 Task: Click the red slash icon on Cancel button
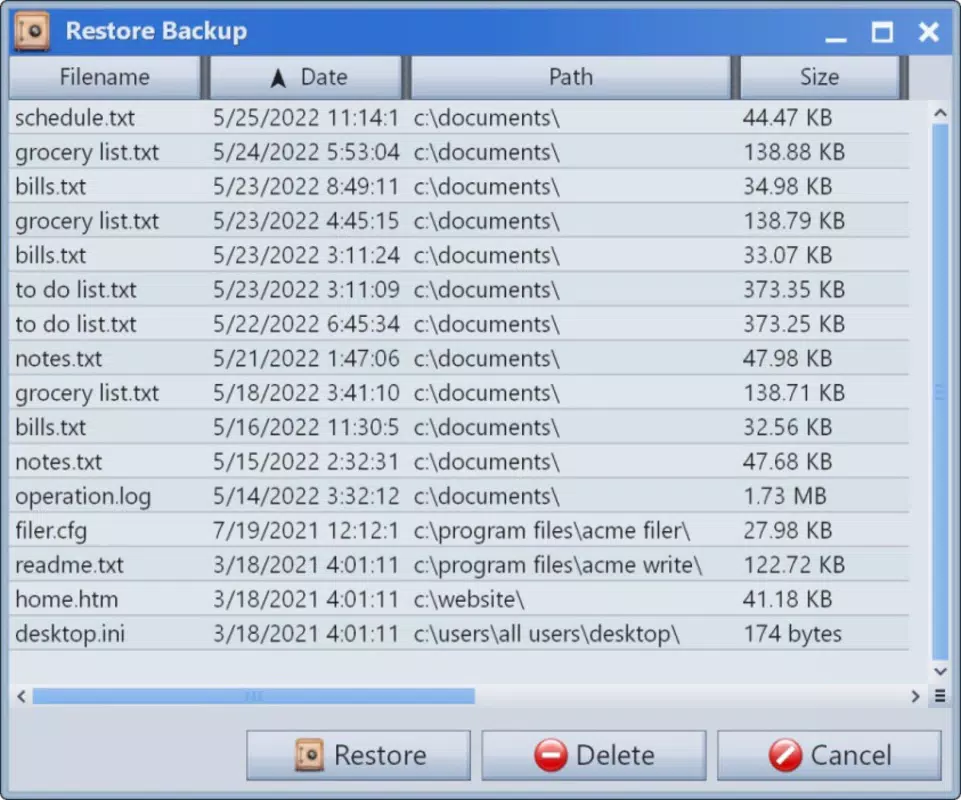click(785, 755)
